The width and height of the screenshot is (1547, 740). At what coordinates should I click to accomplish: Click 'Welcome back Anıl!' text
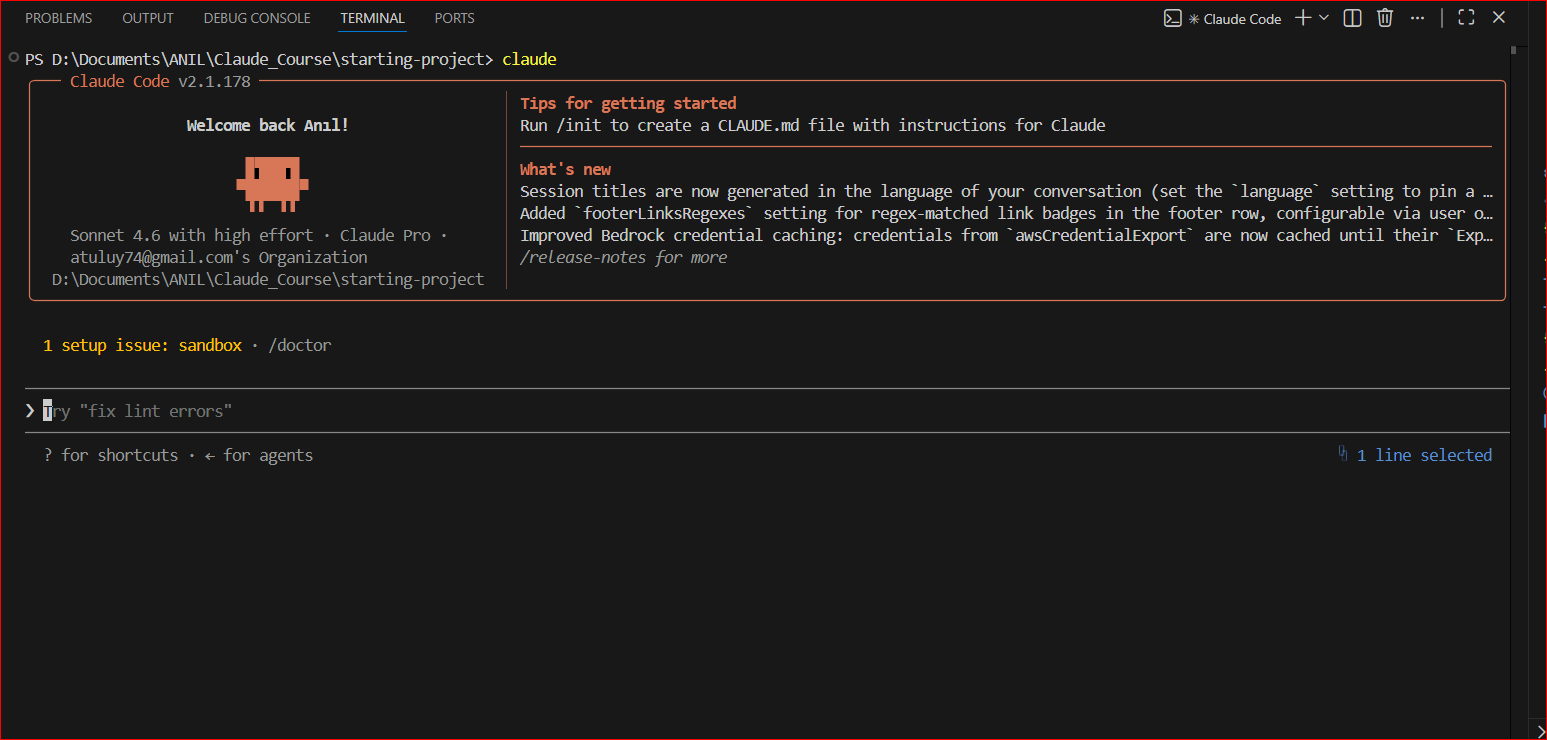[268, 125]
